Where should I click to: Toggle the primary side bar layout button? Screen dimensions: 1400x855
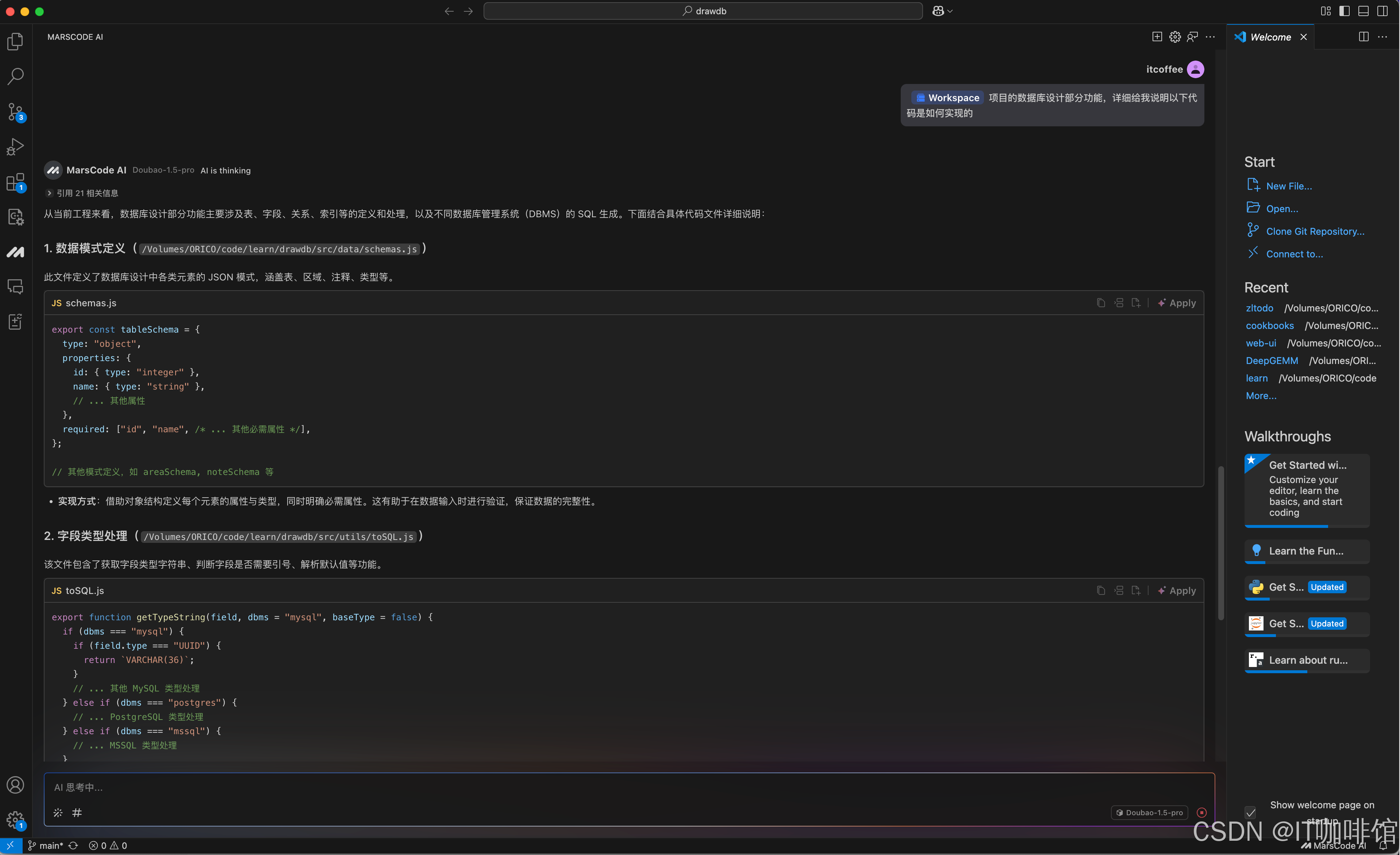[1344, 11]
